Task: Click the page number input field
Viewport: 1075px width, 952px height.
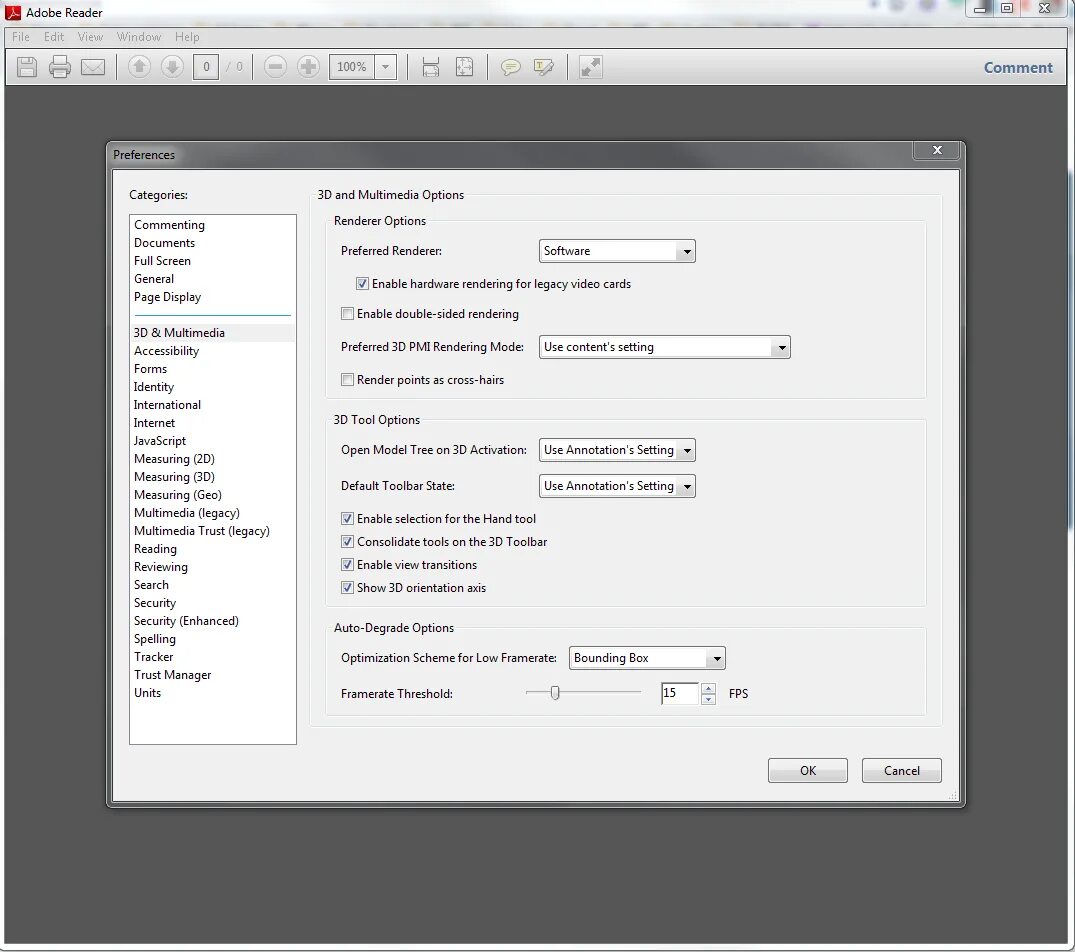Action: tap(206, 67)
